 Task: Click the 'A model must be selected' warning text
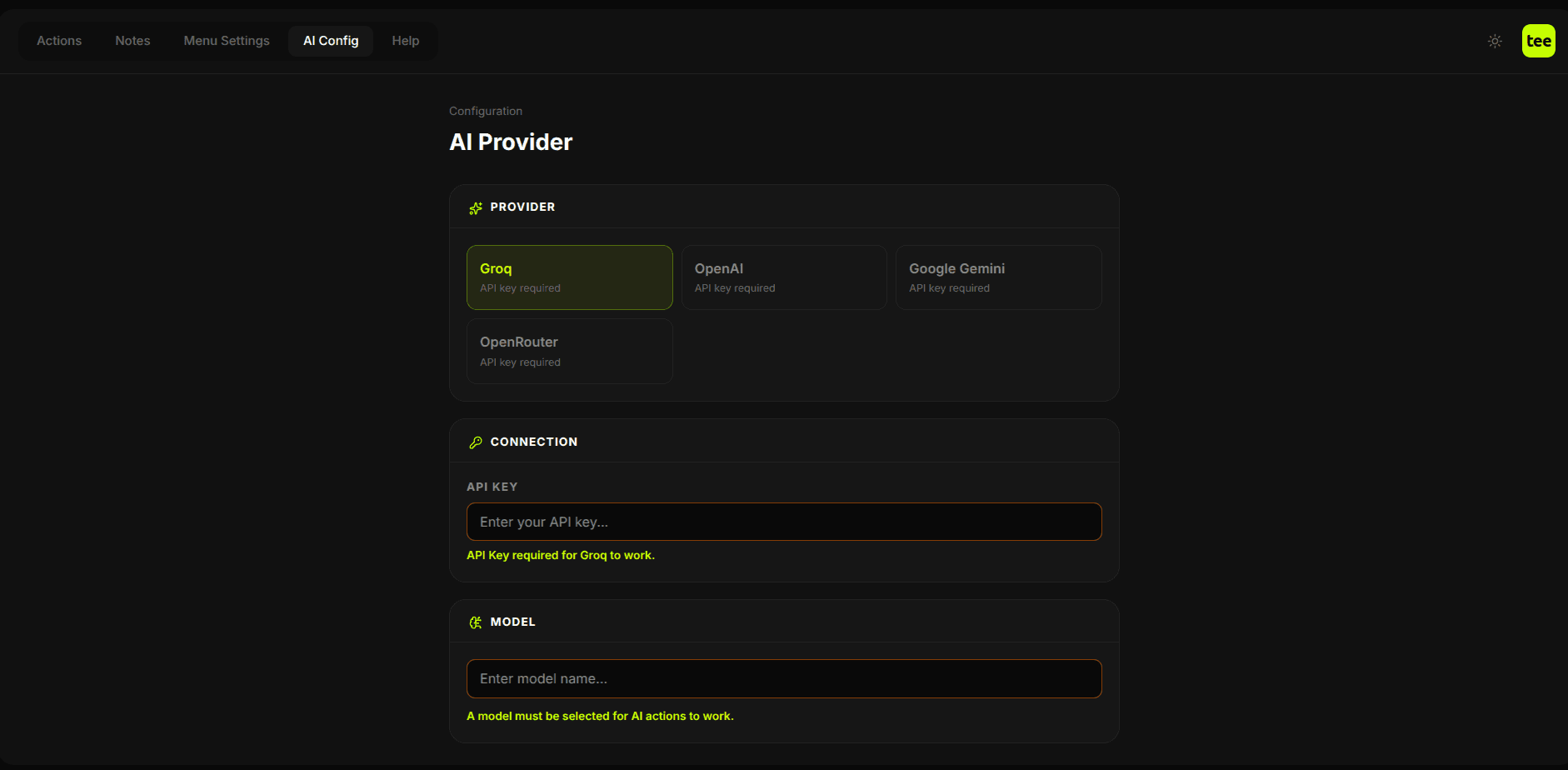(x=600, y=716)
